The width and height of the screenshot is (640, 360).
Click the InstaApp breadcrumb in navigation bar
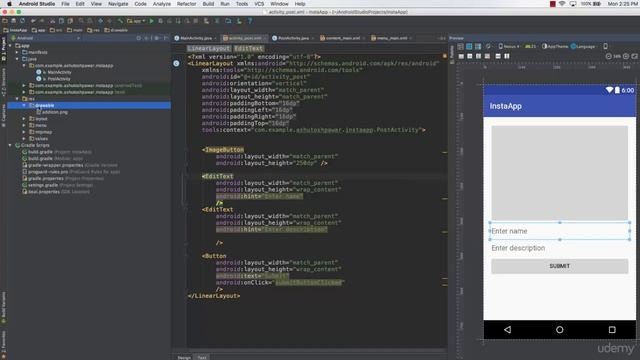15,30
